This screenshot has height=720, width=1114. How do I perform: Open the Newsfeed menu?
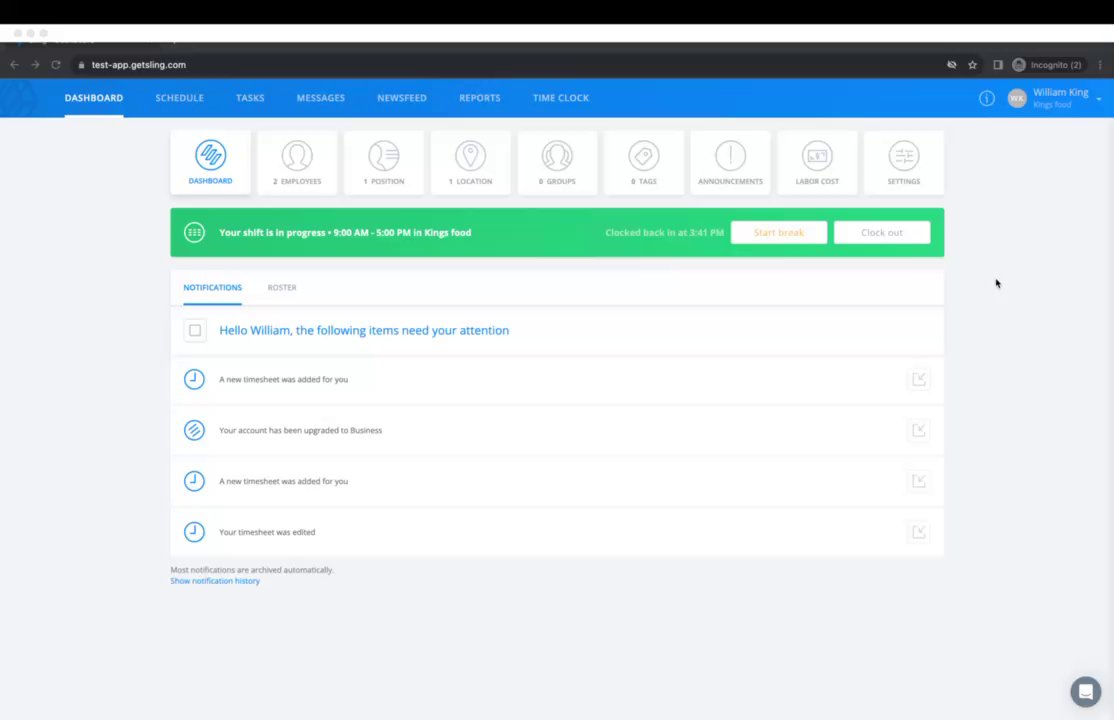pos(402,98)
